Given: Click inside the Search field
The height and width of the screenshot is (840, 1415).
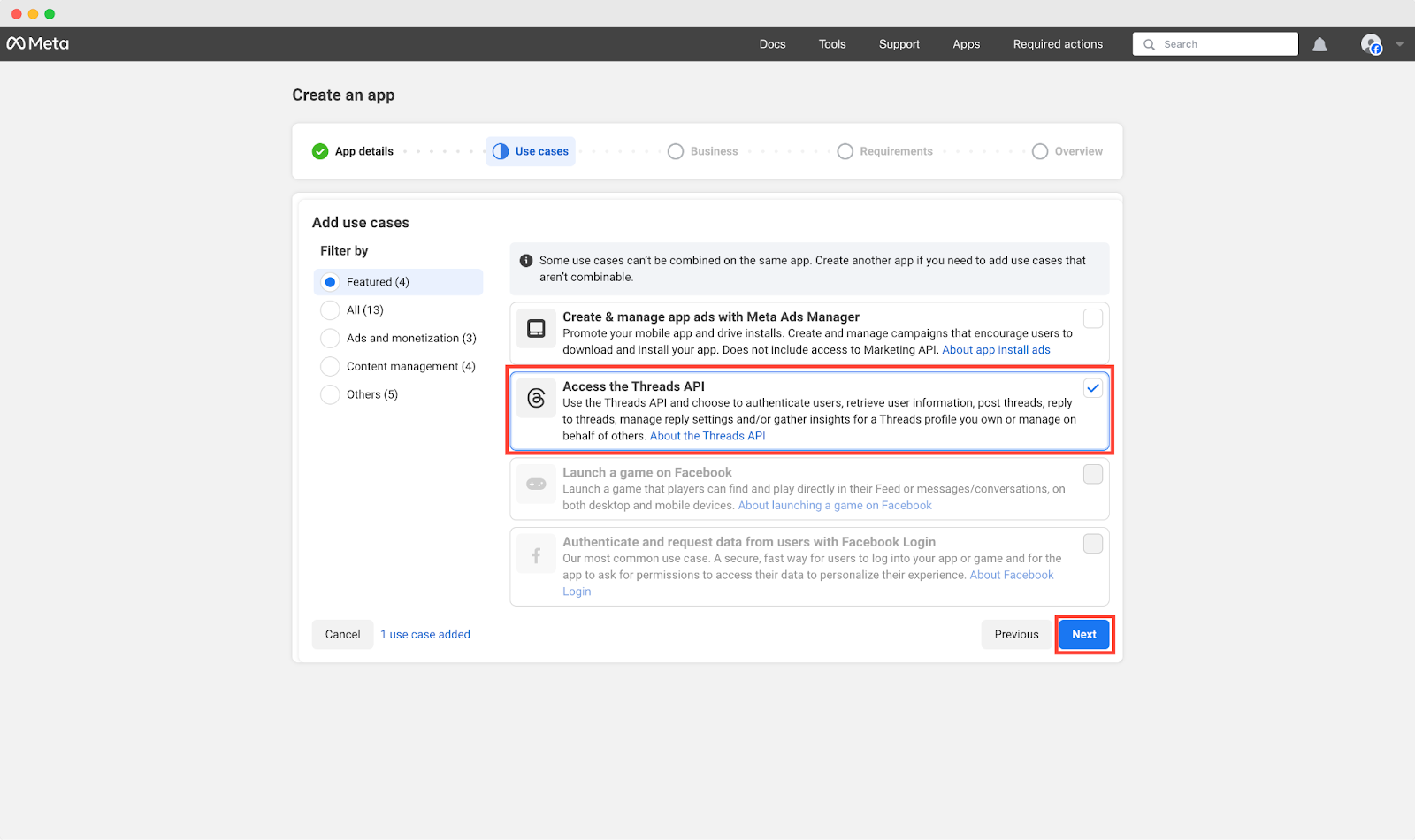Looking at the screenshot, I should pos(1220,43).
